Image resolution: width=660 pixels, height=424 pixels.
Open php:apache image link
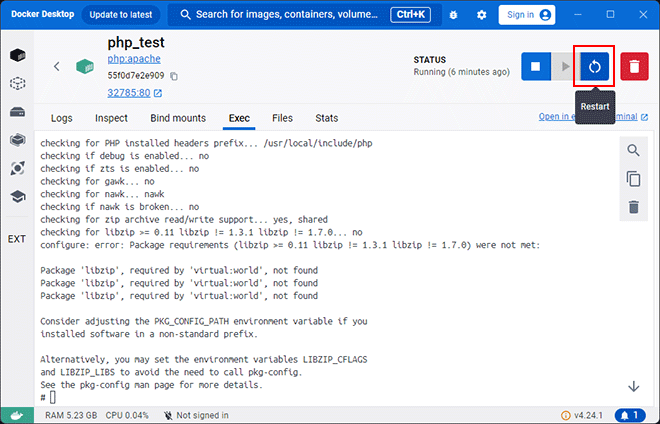click(x=134, y=59)
